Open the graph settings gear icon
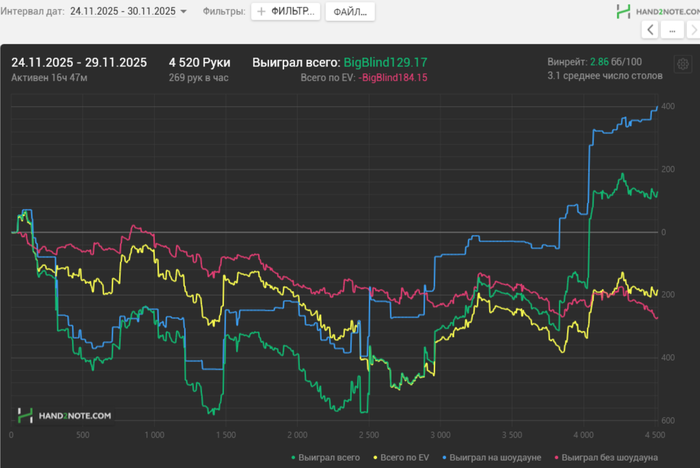Image resolution: width=700 pixels, height=468 pixels. pyautogui.click(x=682, y=63)
